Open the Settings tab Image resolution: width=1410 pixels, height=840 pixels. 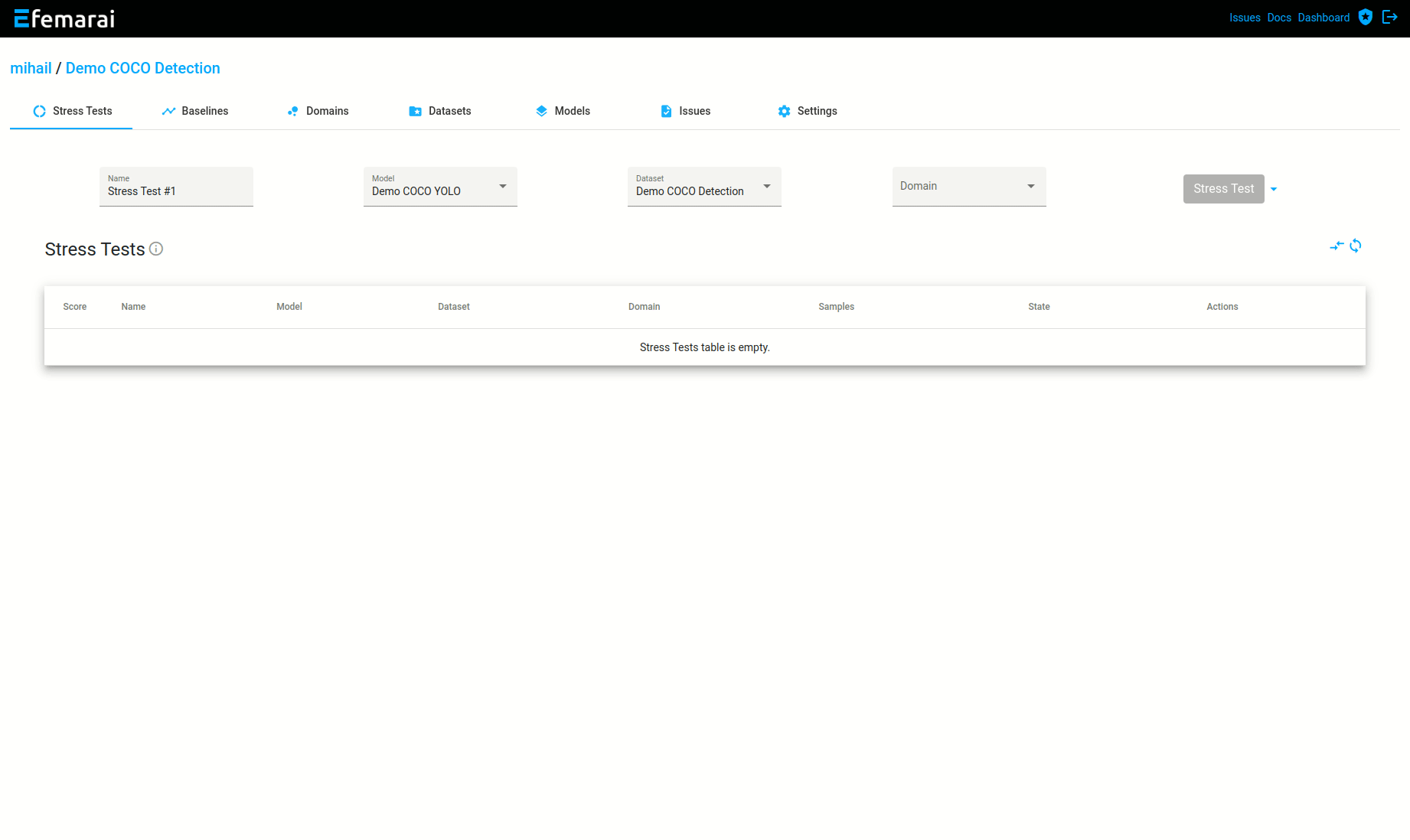808,111
